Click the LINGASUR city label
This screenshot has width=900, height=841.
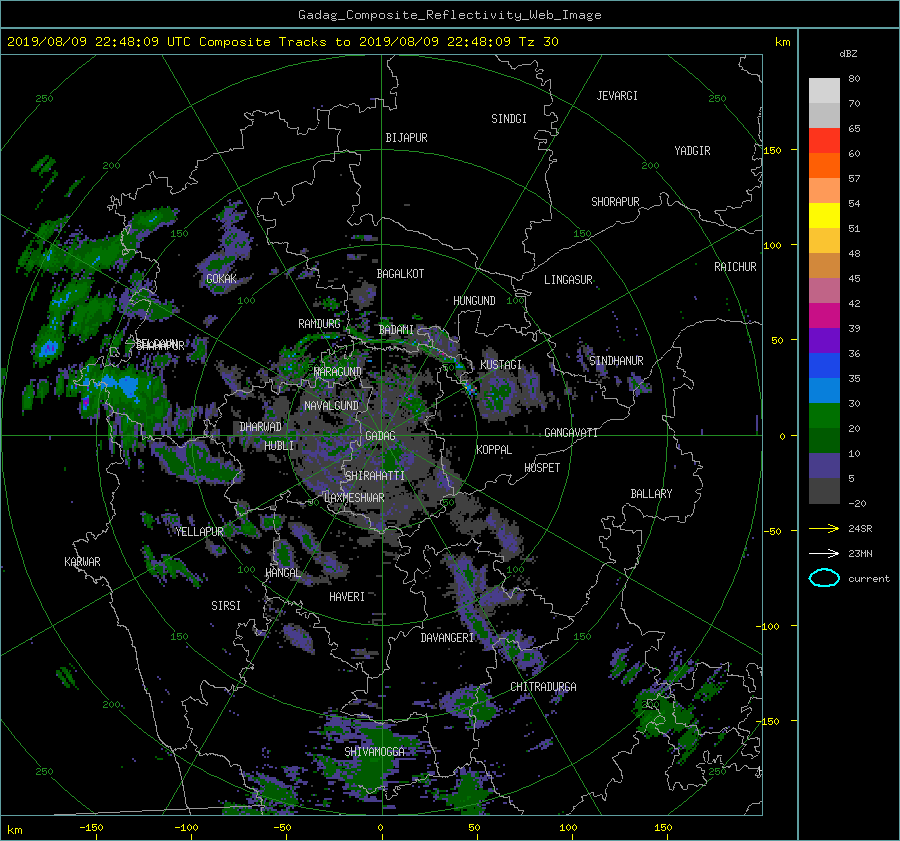pyautogui.click(x=568, y=280)
